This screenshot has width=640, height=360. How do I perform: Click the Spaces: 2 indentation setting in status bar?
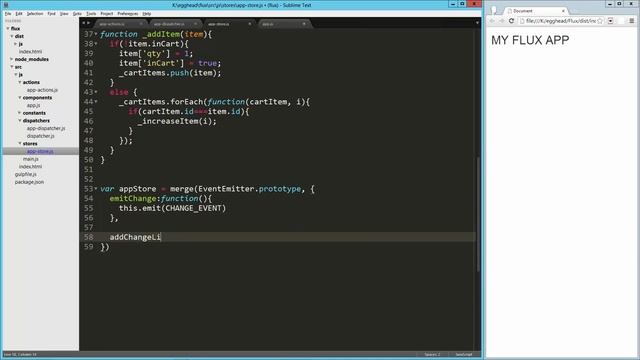click(432, 354)
